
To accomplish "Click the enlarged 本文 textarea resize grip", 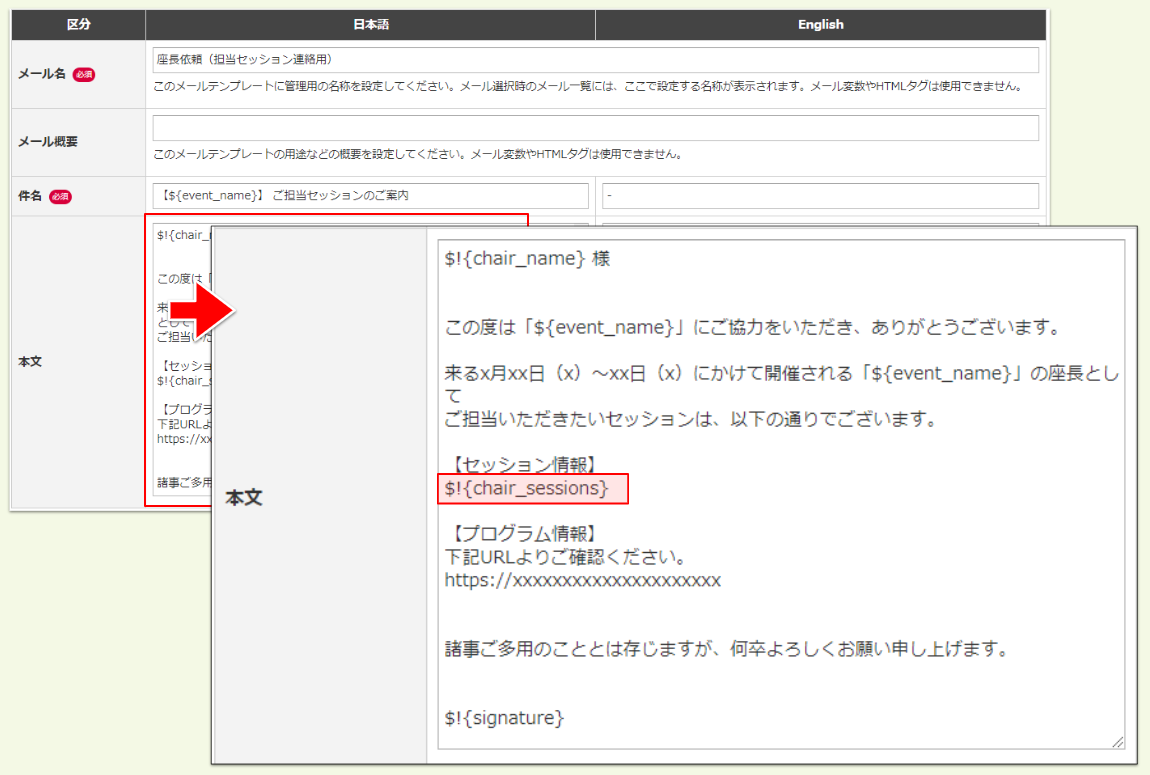I will coord(1117,741).
